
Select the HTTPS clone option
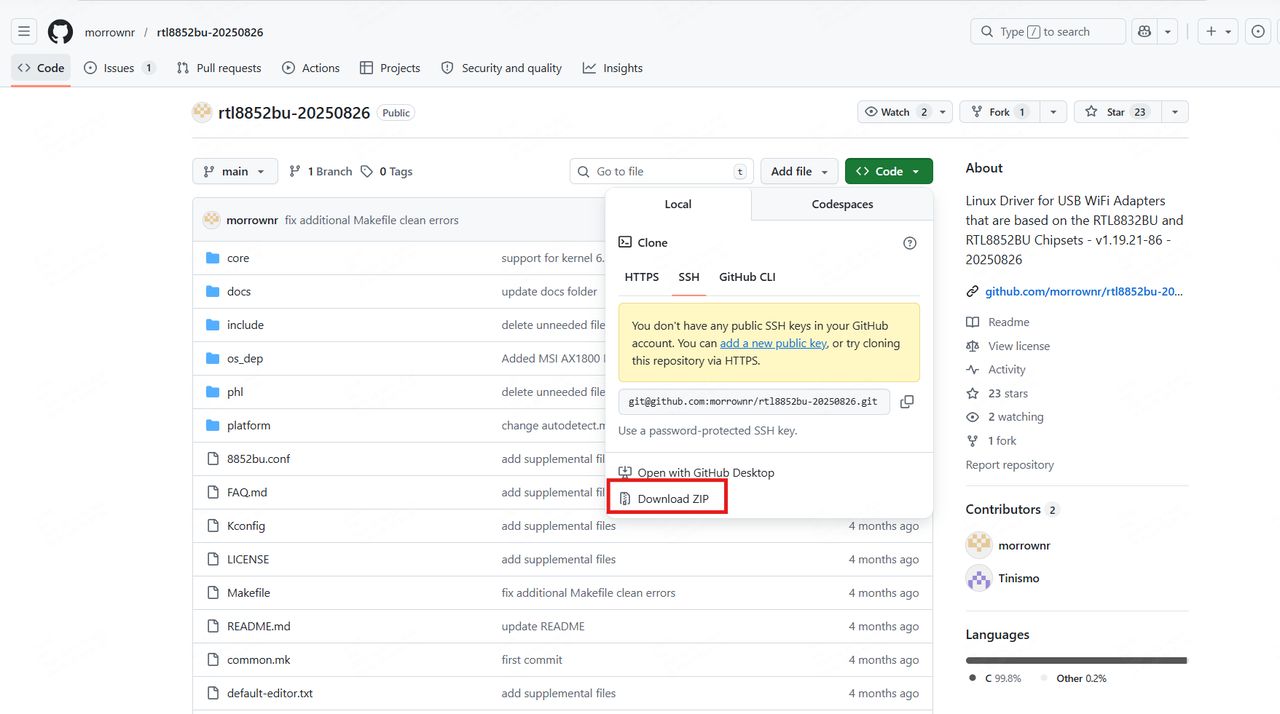pyautogui.click(x=642, y=277)
